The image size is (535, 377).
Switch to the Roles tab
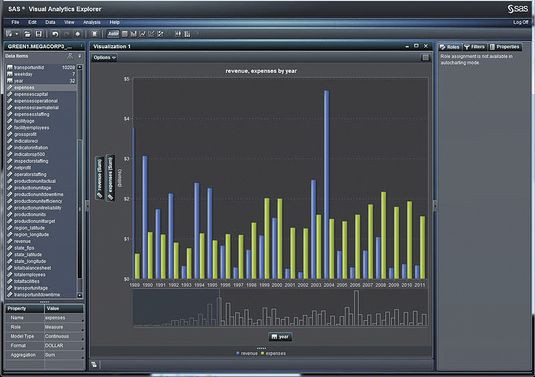[450, 47]
